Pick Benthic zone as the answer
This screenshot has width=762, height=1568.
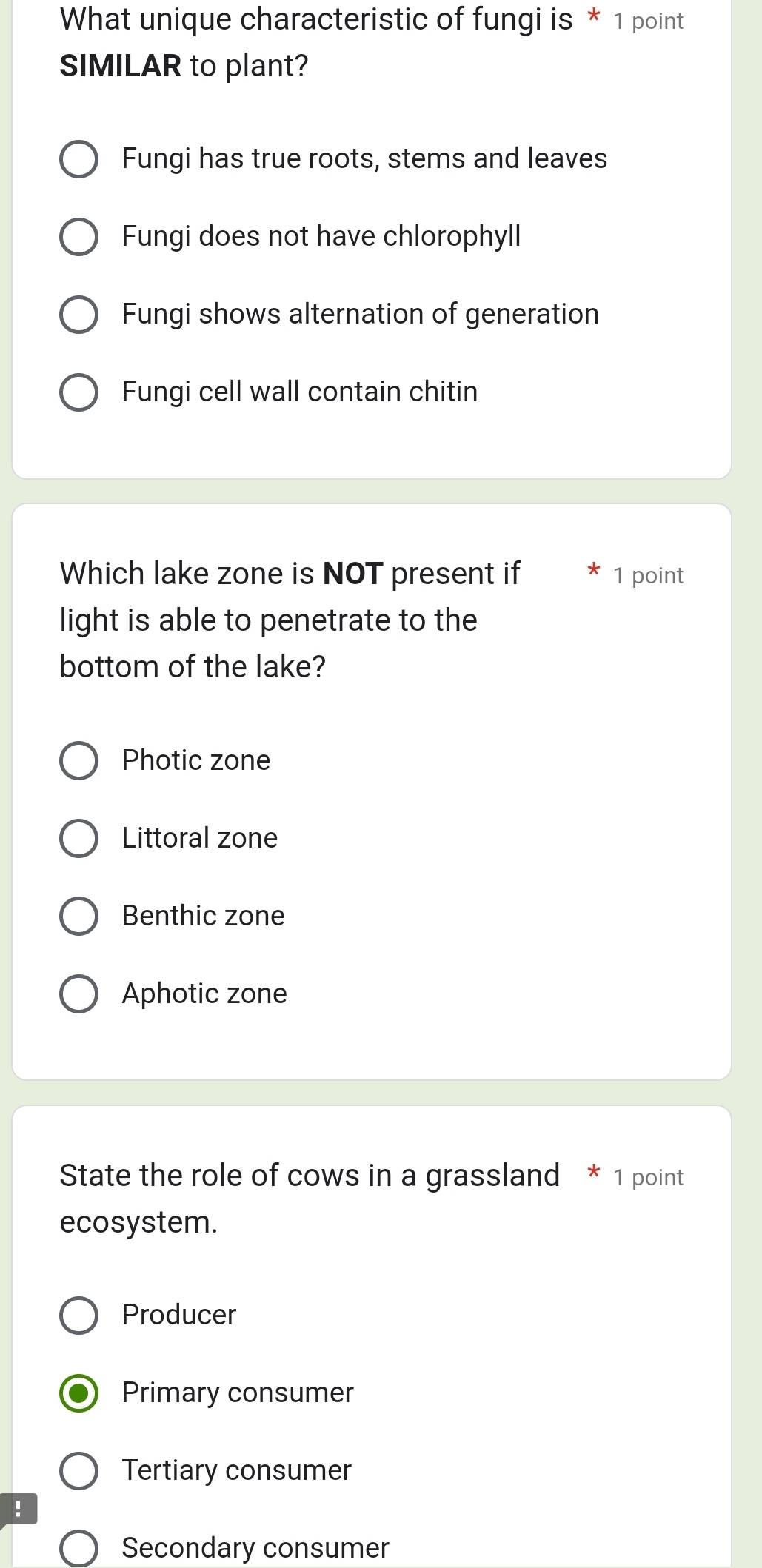pyautogui.click(x=78, y=917)
